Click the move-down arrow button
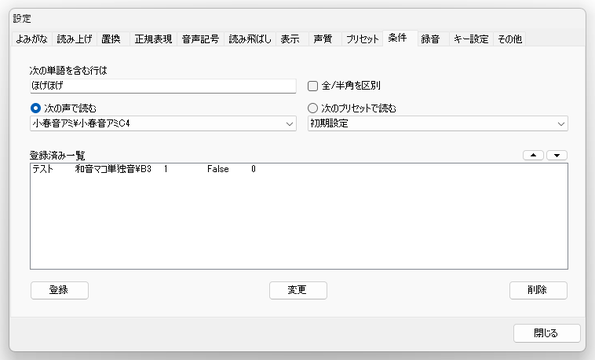595x360 pixels. click(x=557, y=155)
